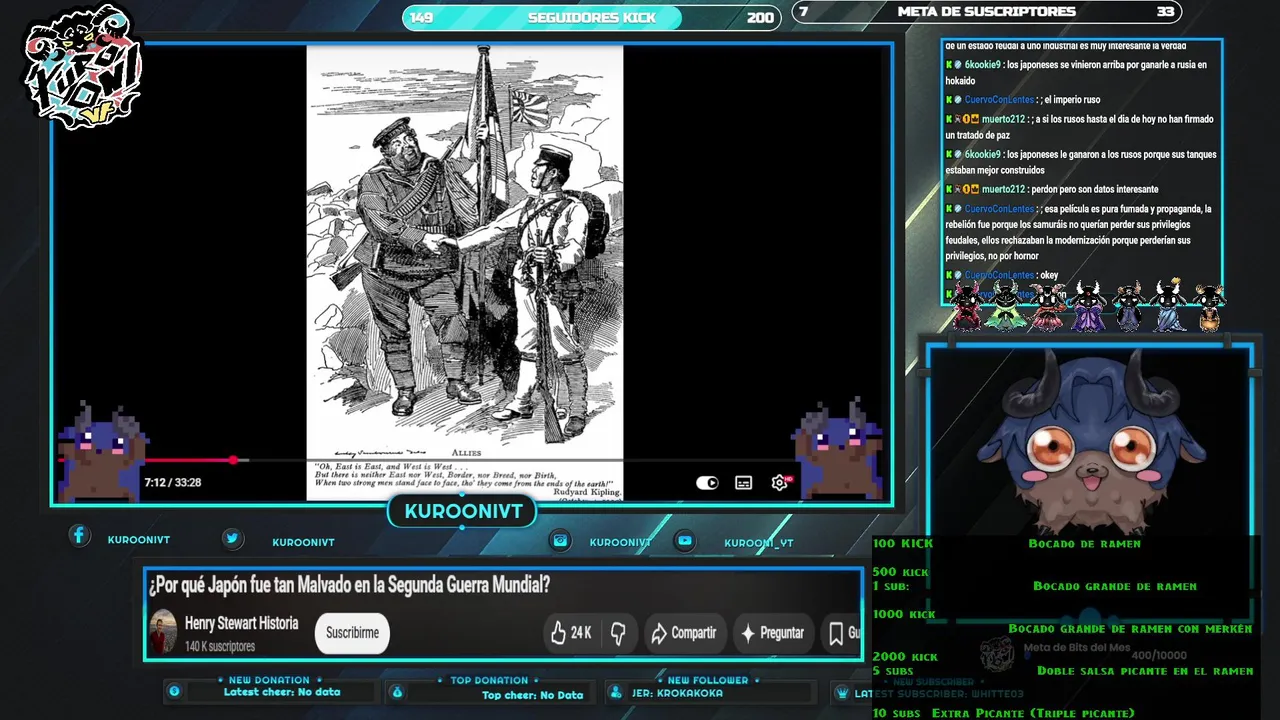1280x720 pixels.
Task: Click the left pixel-art mascot
Action: coord(101,453)
